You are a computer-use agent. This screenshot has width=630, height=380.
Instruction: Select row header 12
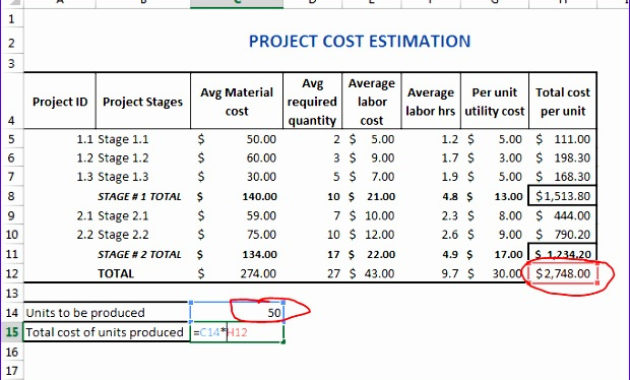point(12,274)
